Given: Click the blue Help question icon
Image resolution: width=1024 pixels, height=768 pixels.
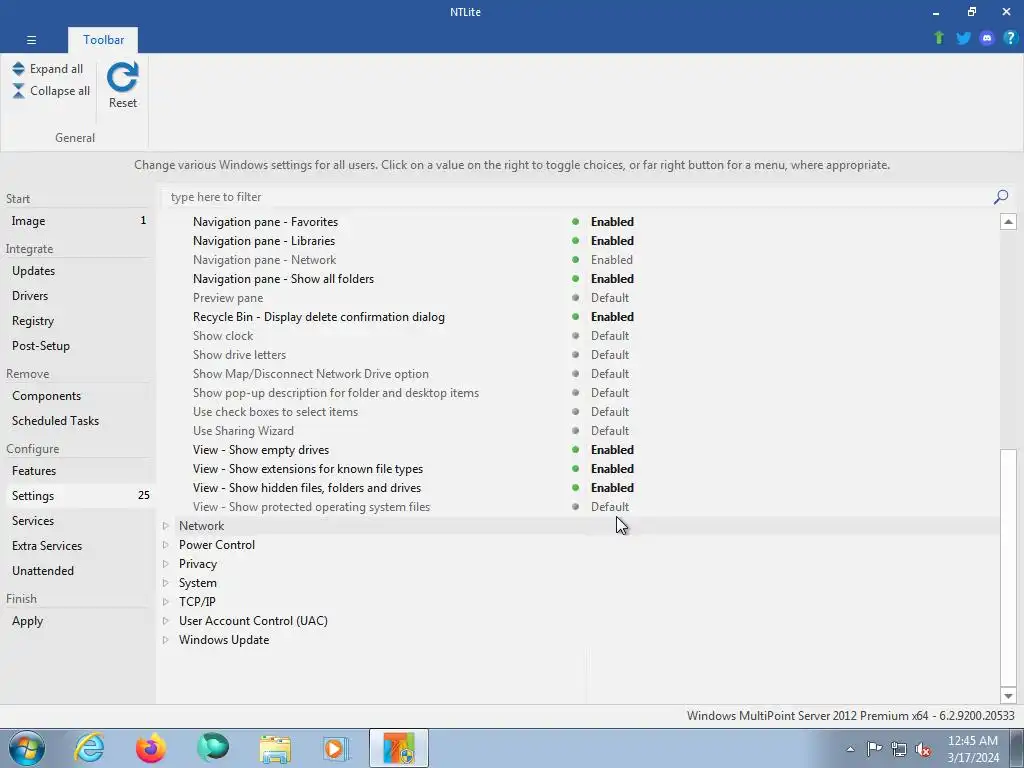Looking at the screenshot, I should [x=1010, y=38].
